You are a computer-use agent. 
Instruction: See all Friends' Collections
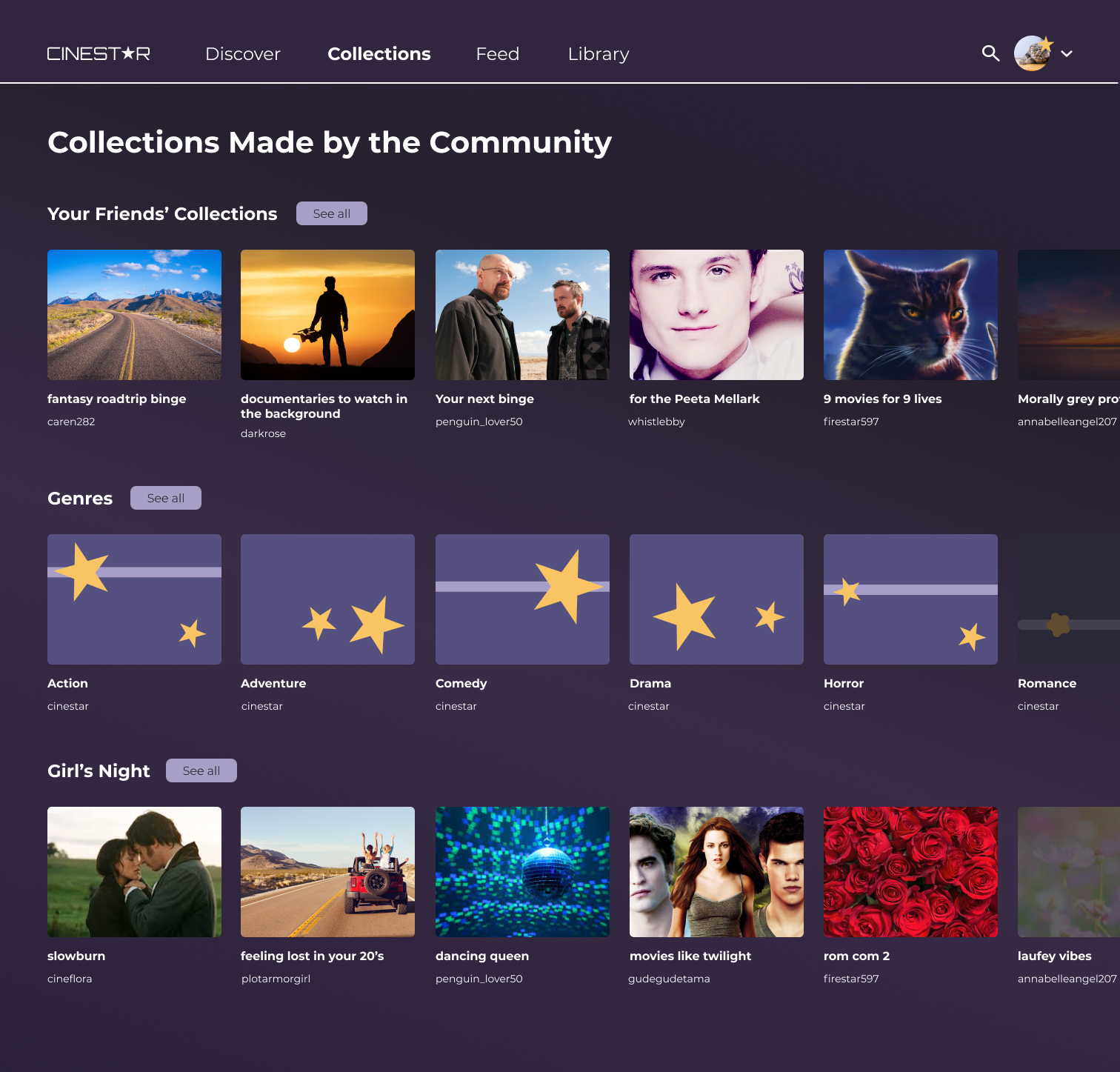click(x=332, y=213)
